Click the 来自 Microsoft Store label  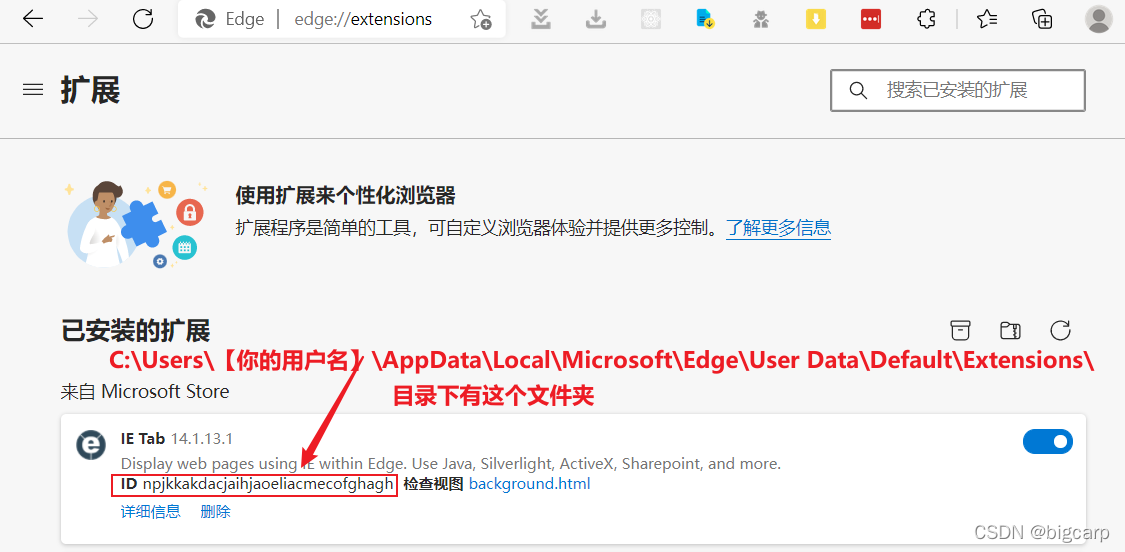(145, 392)
